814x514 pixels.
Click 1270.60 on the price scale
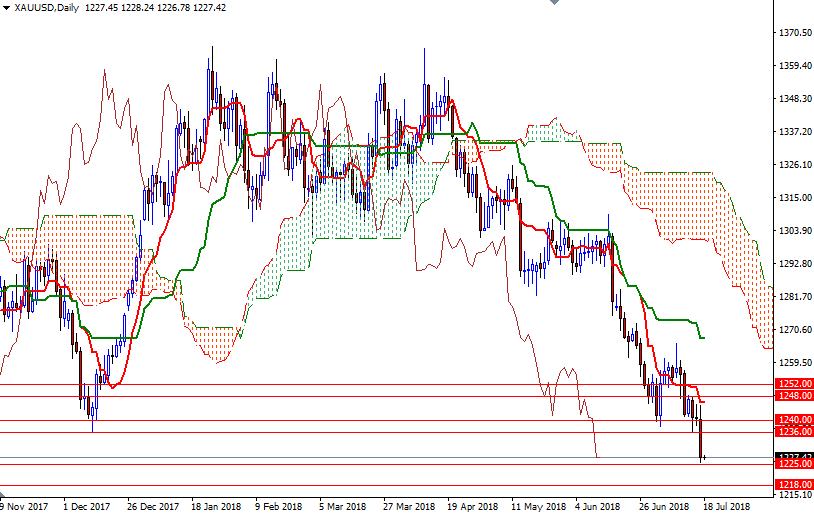[x=793, y=330]
